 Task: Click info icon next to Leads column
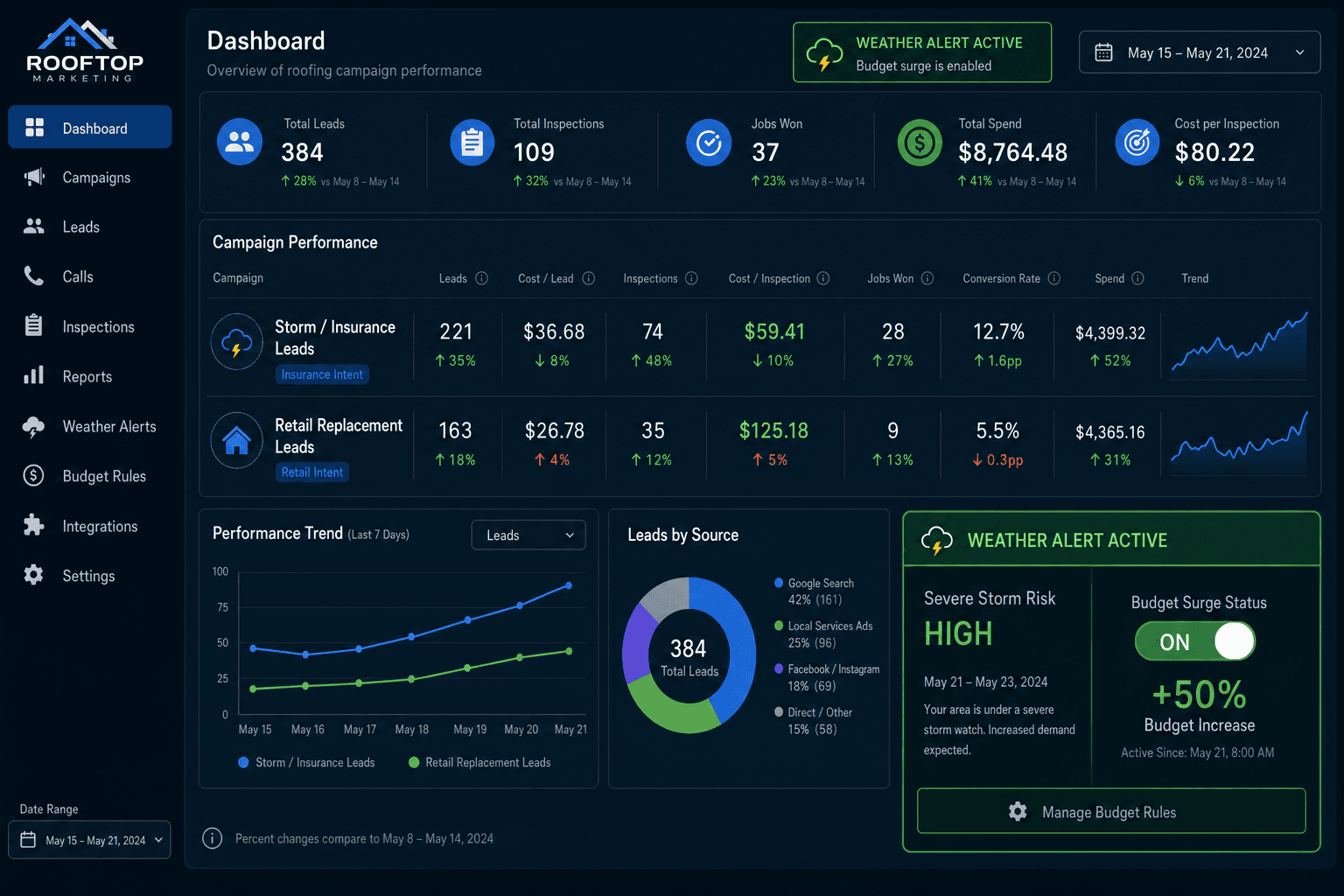tap(481, 278)
